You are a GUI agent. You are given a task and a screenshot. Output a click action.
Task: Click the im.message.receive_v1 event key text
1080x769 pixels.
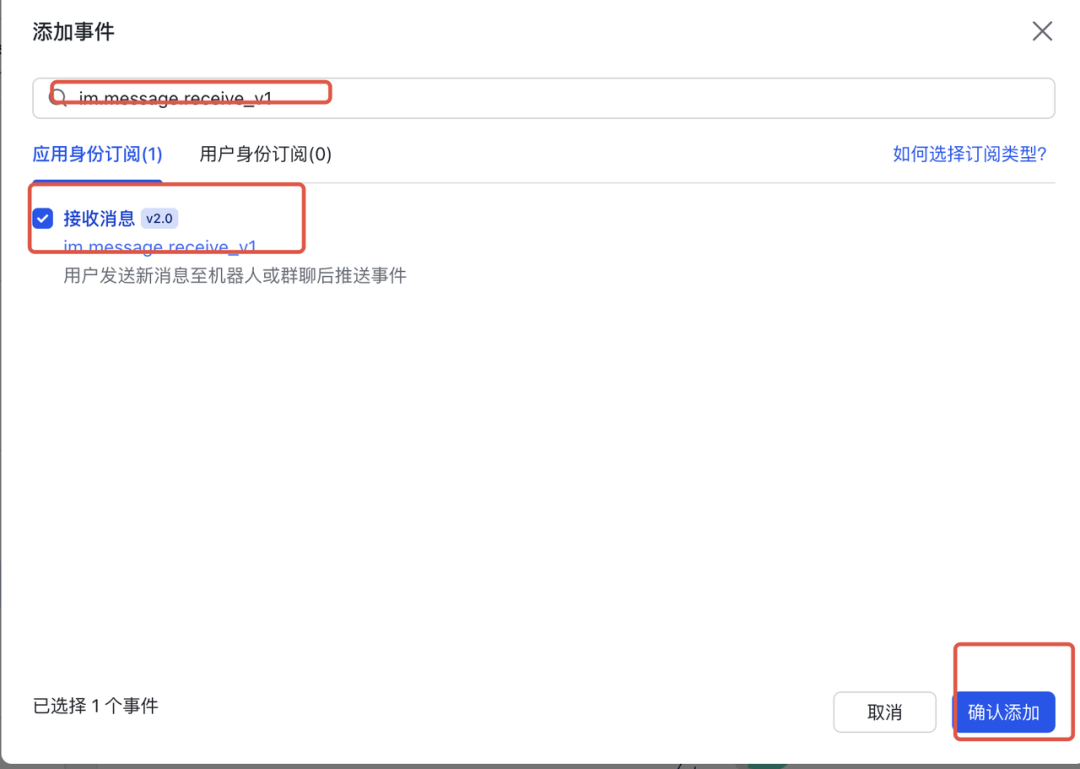160,247
